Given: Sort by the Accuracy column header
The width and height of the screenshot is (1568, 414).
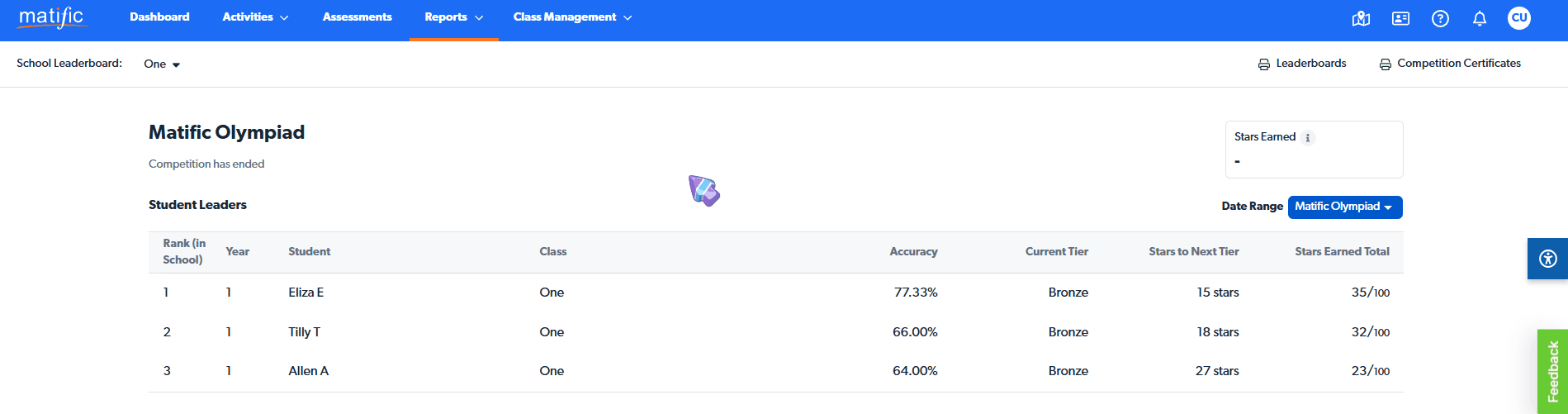Looking at the screenshot, I should (x=913, y=252).
